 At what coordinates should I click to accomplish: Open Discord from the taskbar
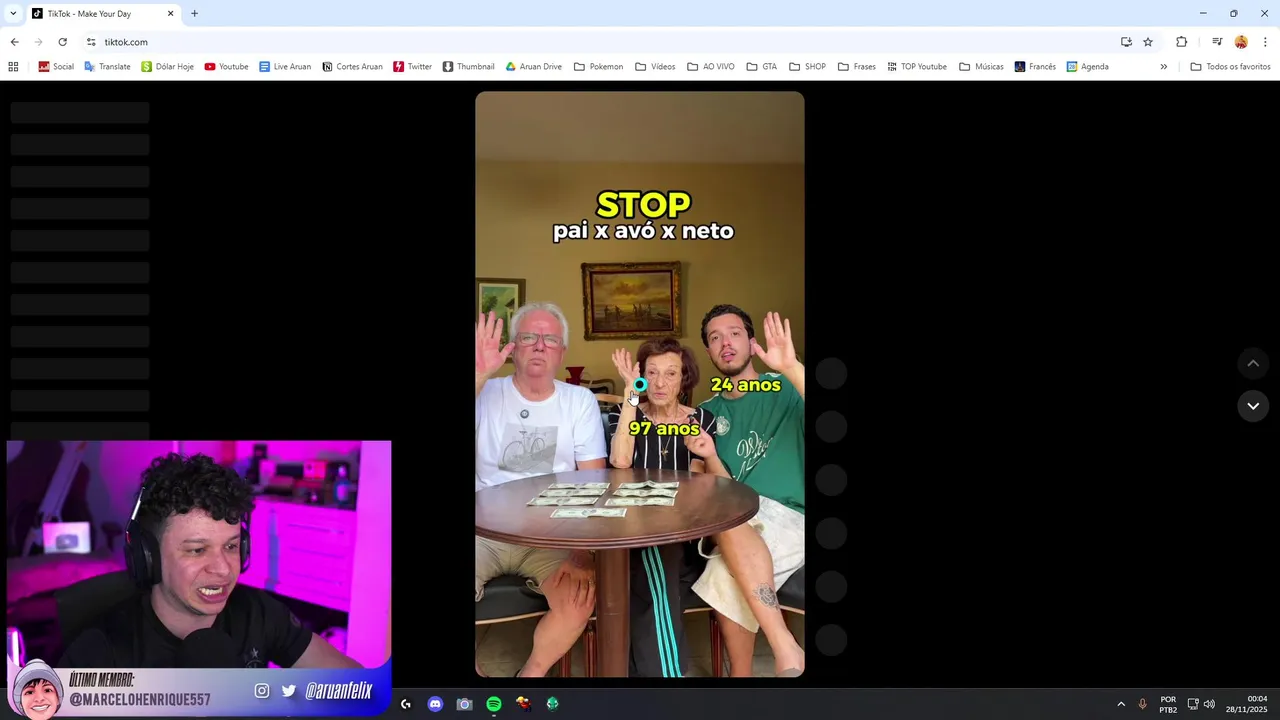tap(435, 704)
